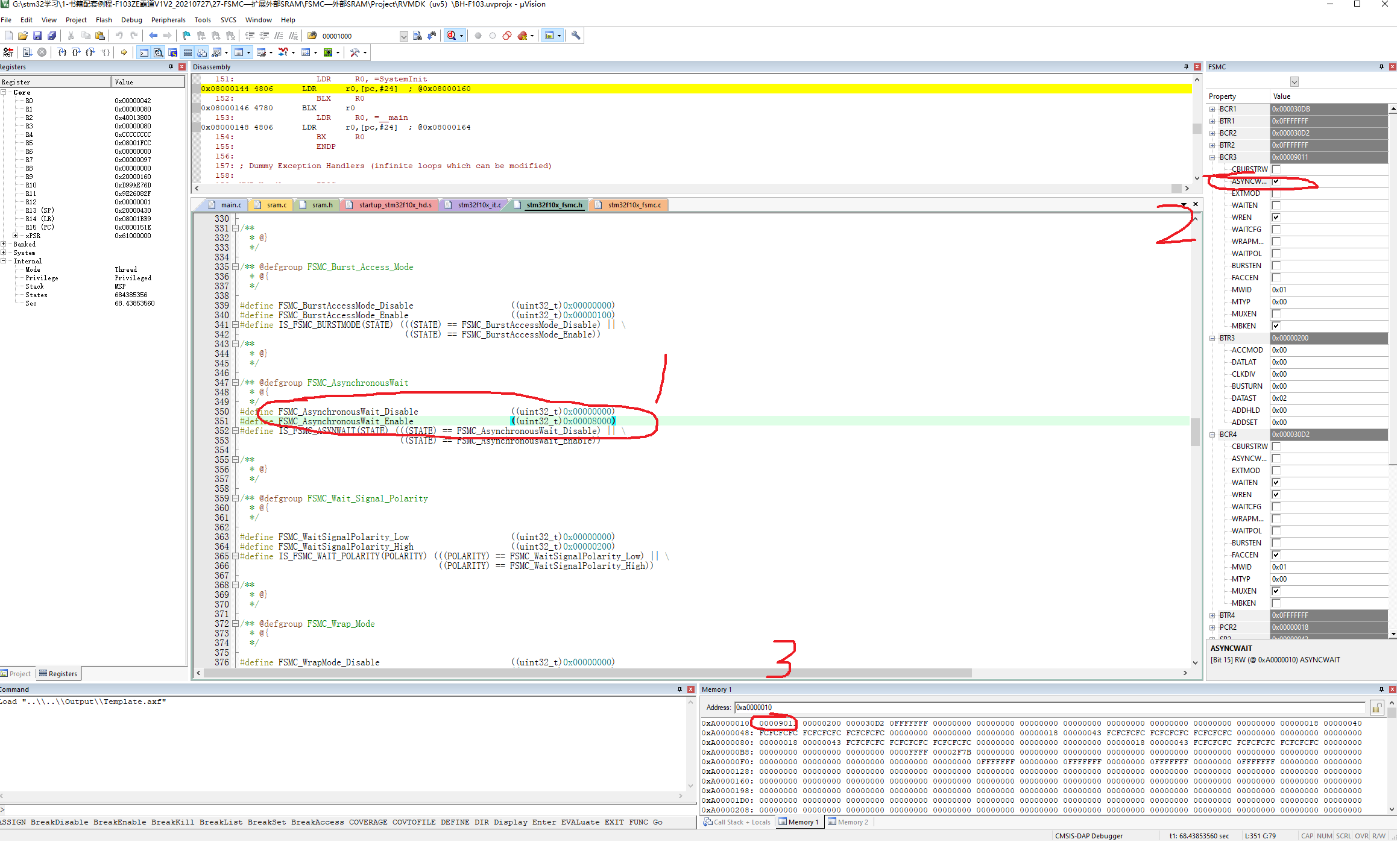Click Show Next Statement yellow arrow
This screenshot has height=851, width=1400.
(x=124, y=52)
